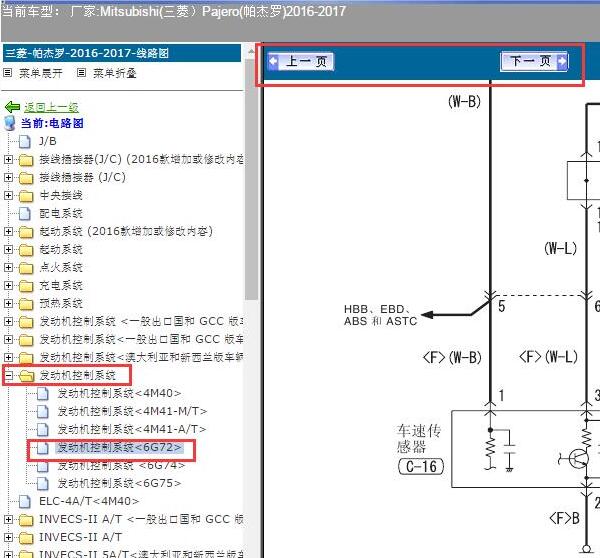
Task: Click the 返回上一级 back link
Action: (x=51, y=108)
